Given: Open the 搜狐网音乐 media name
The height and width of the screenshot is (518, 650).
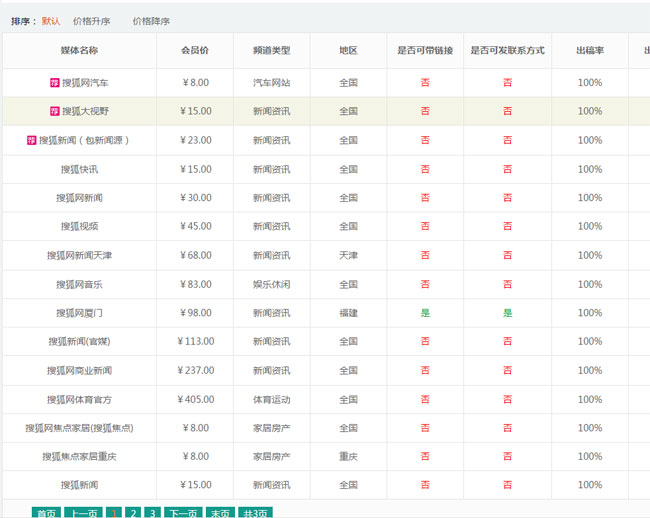Looking at the screenshot, I should (79, 285).
